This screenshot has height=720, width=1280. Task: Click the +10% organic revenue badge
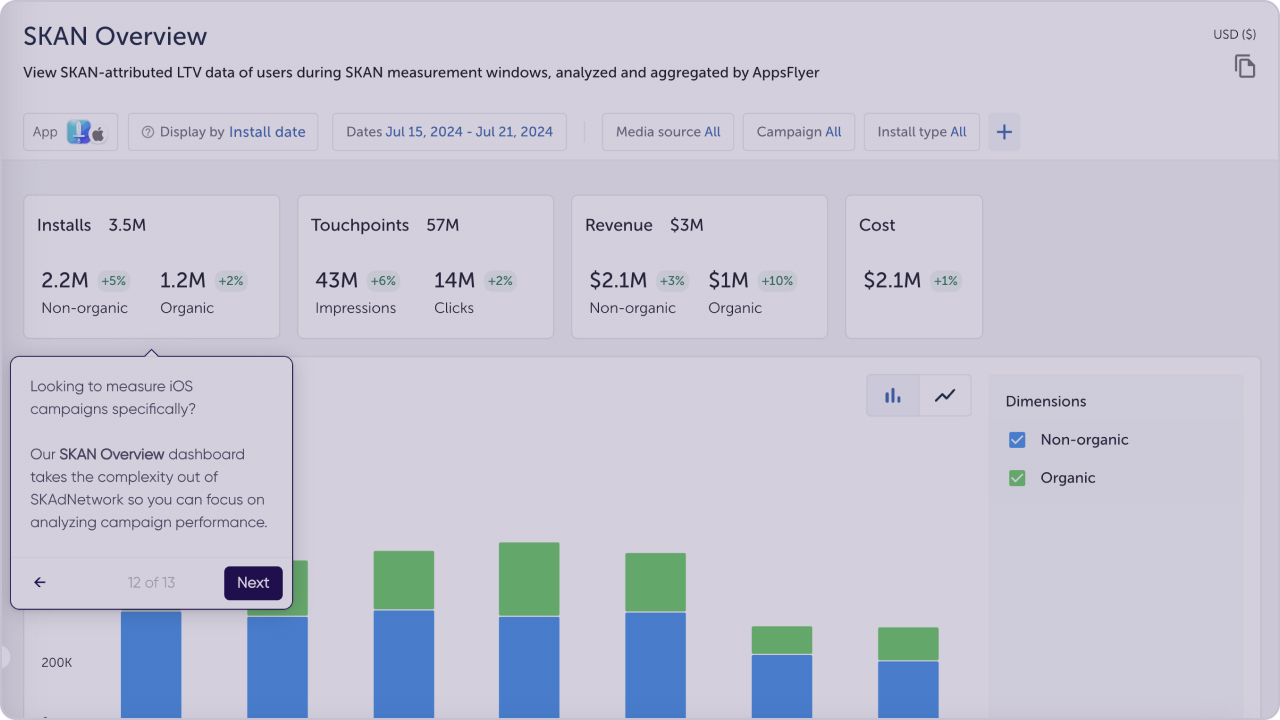tap(777, 281)
